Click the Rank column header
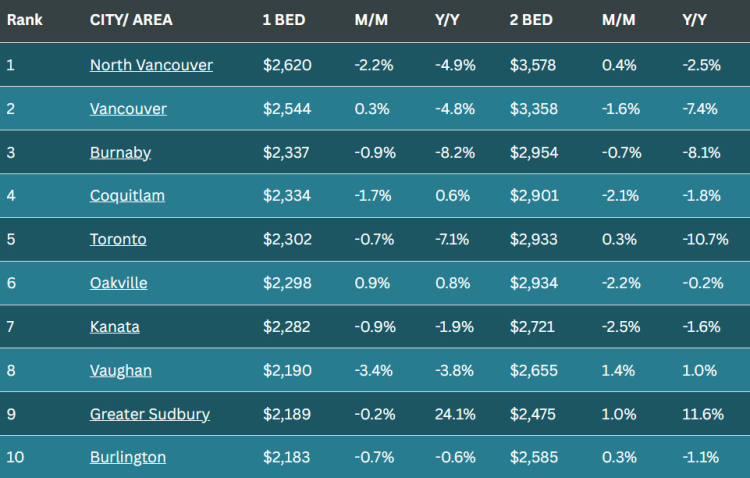 (24, 20)
